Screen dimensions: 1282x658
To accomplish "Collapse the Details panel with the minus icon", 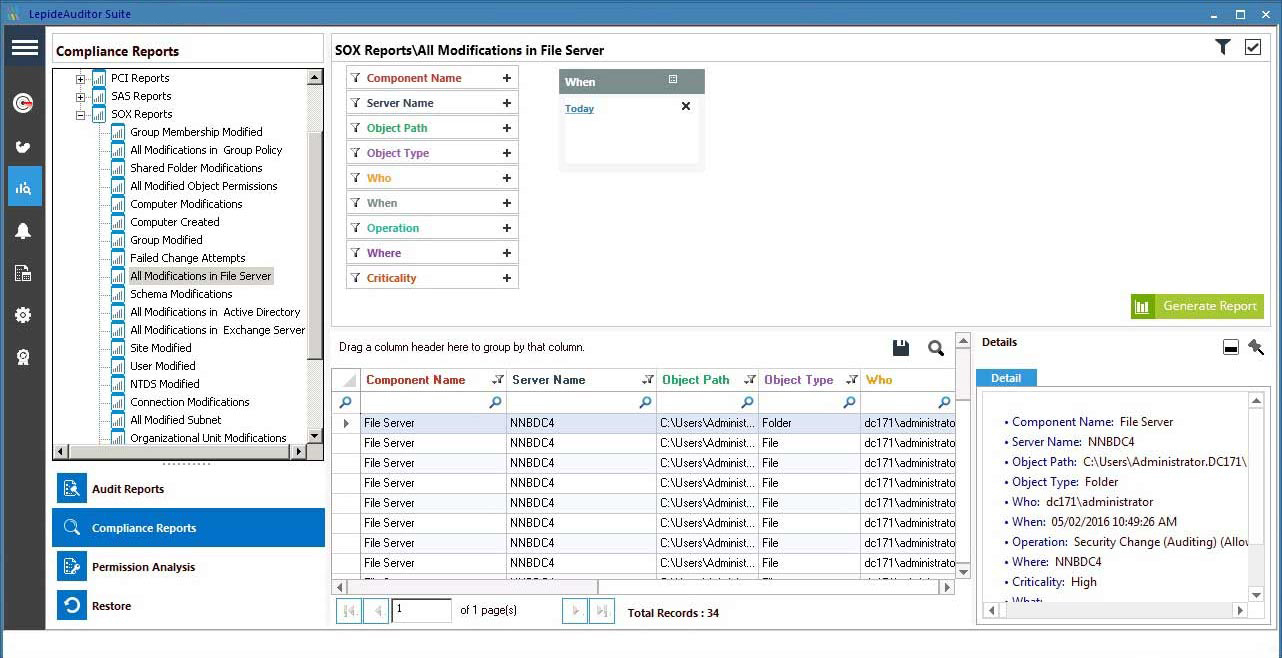I will click(x=1231, y=347).
